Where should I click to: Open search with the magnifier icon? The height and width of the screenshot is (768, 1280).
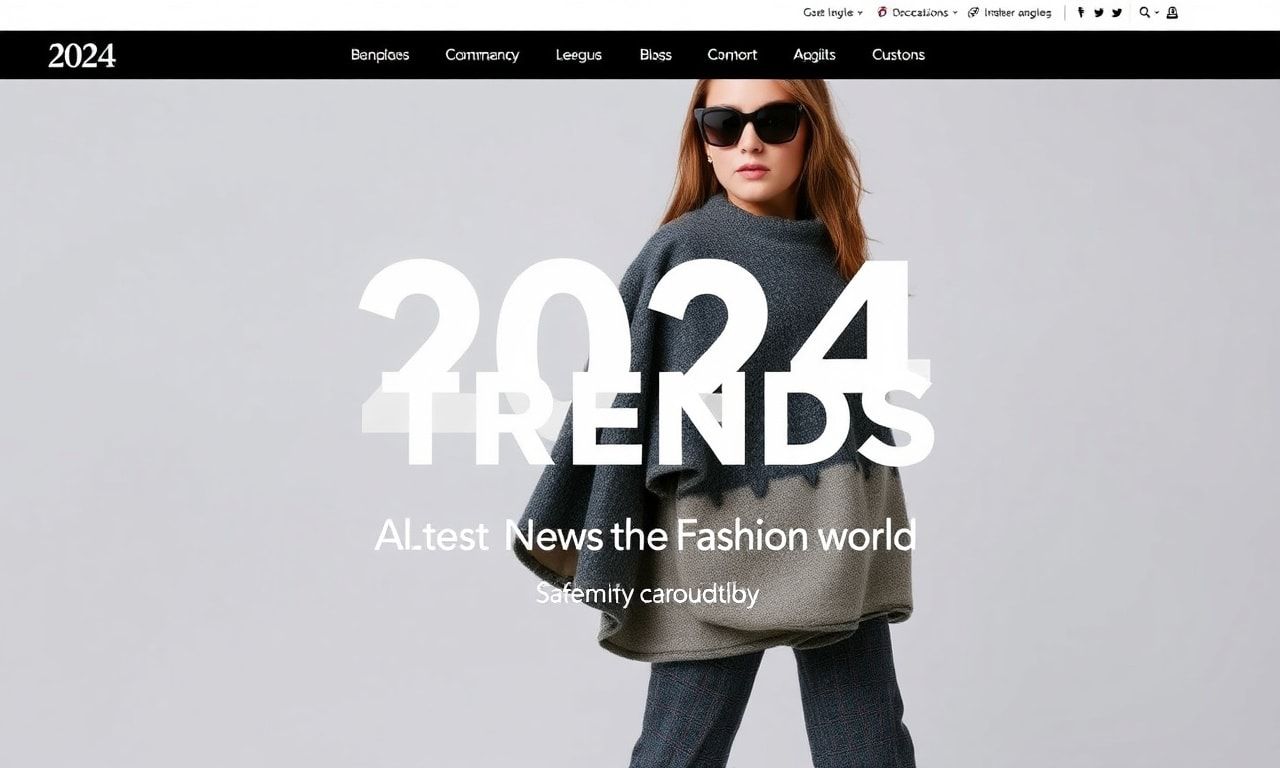point(1145,13)
